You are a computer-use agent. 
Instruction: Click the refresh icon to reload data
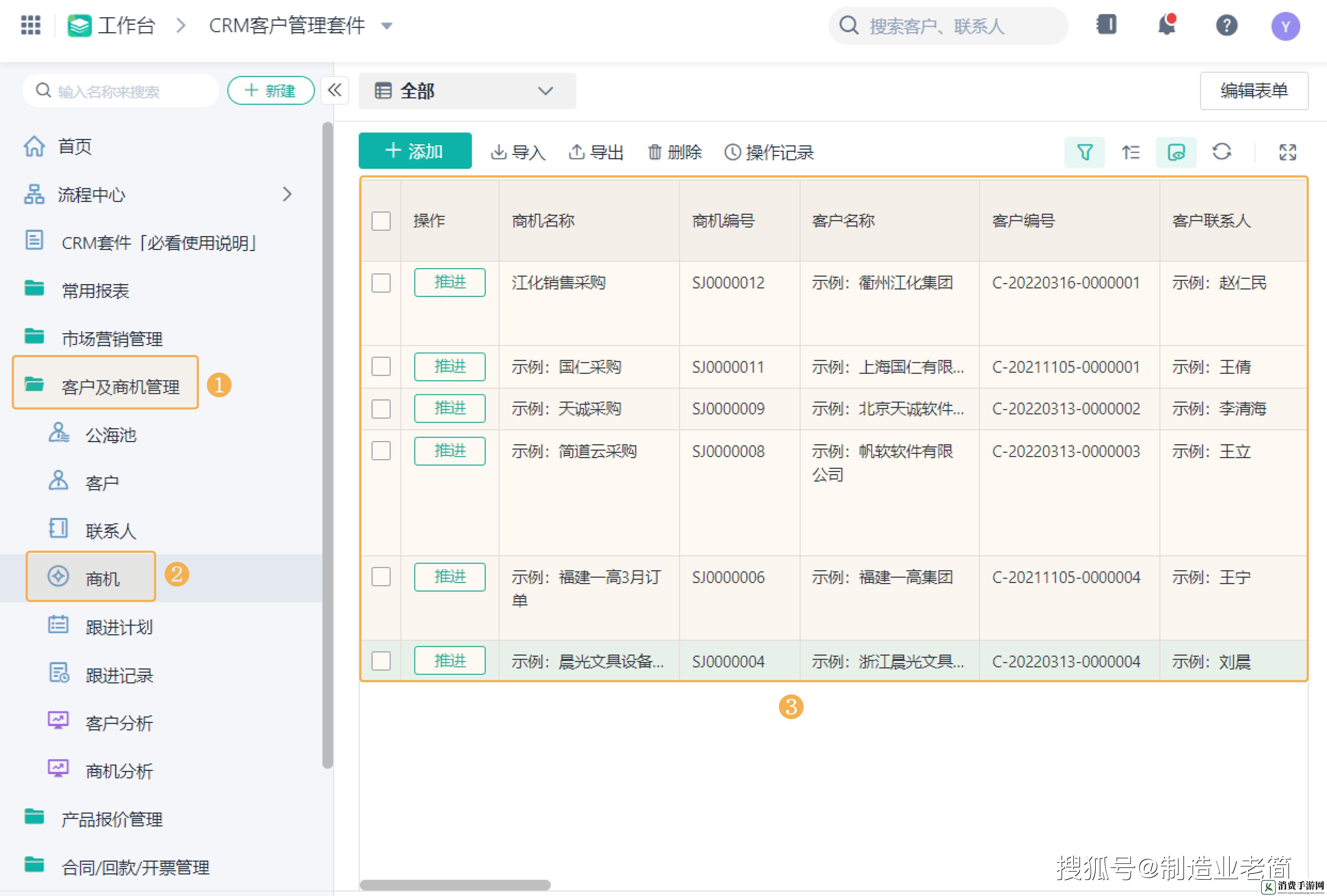point(1222,152)
